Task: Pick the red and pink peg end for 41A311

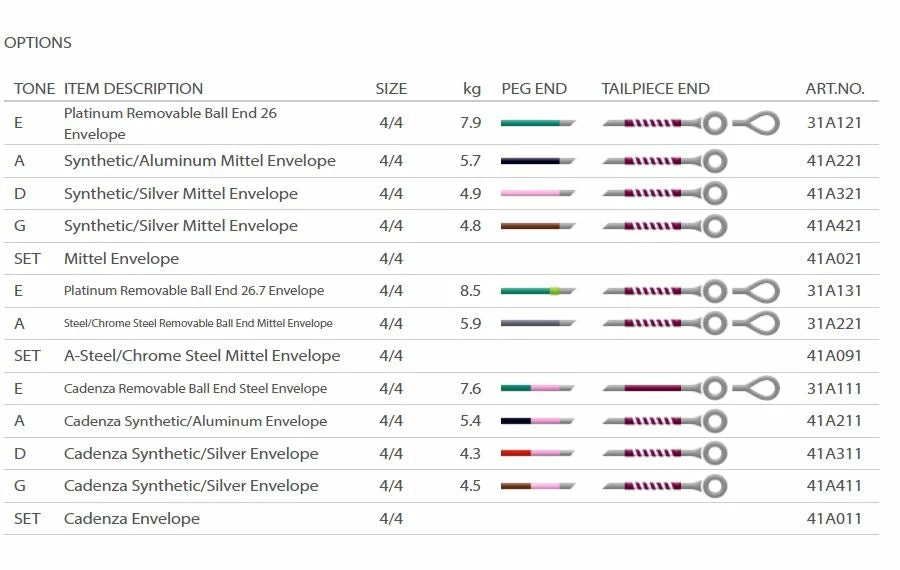Action: point(537,454)
